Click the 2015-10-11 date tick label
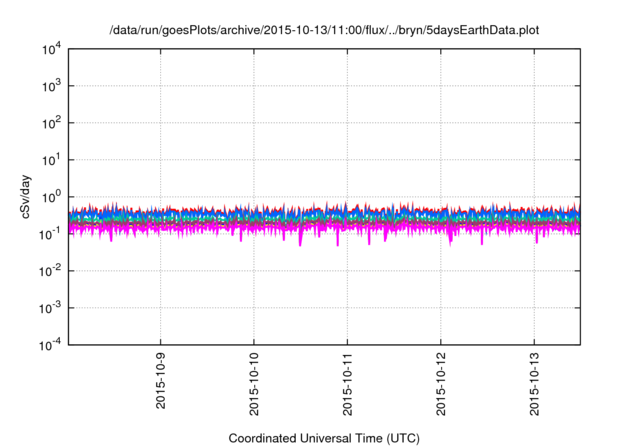This screenshot has width=640, height=448. point(347,384)
